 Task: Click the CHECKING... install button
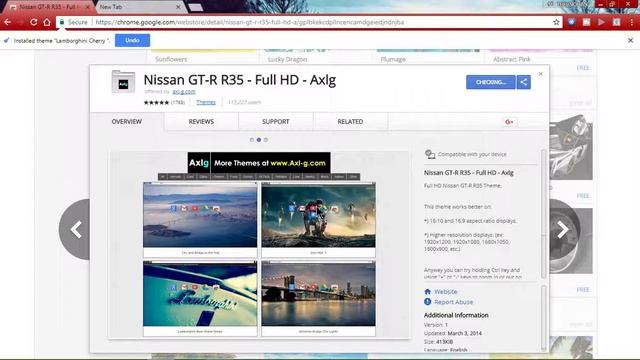pos(491,82)
